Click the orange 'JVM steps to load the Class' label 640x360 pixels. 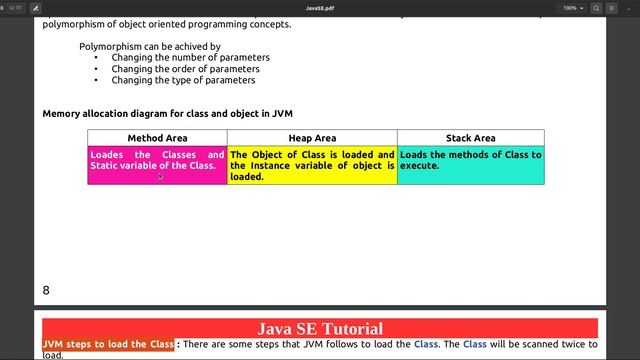point(108,344)
